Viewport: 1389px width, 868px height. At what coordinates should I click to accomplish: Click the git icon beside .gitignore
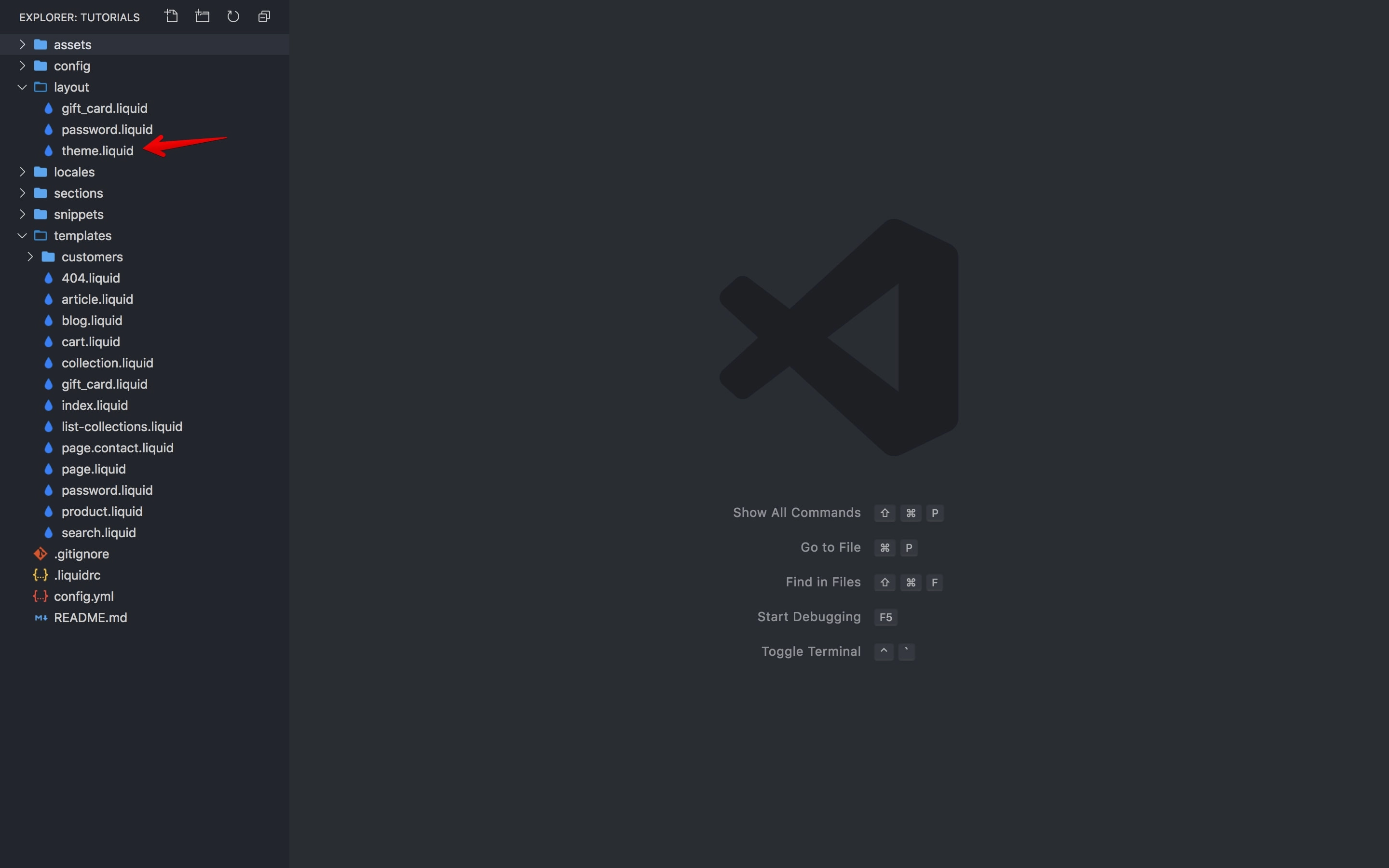(40, 554)
